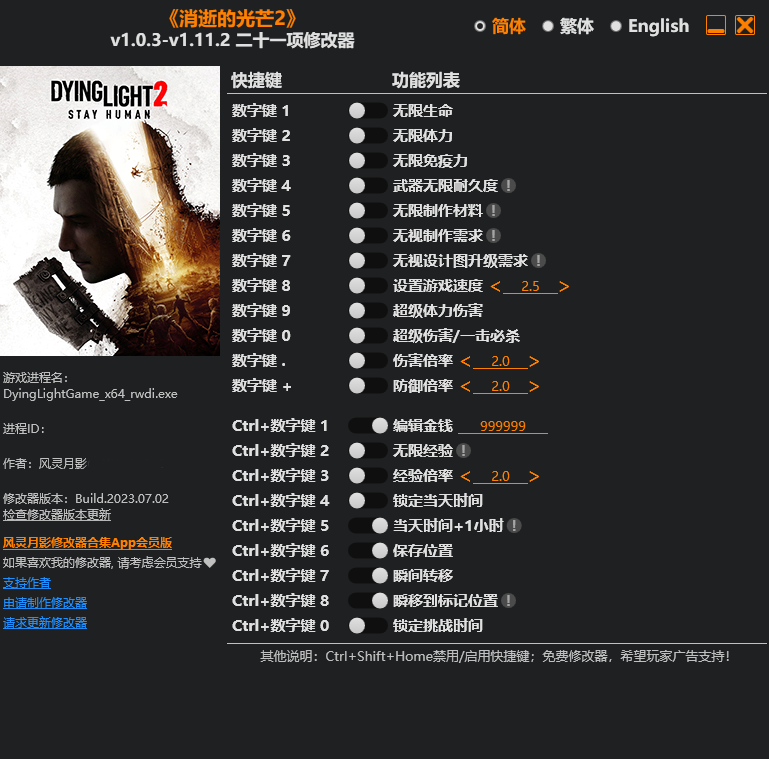Decrease game speed with left arrow

click(495, 286)
